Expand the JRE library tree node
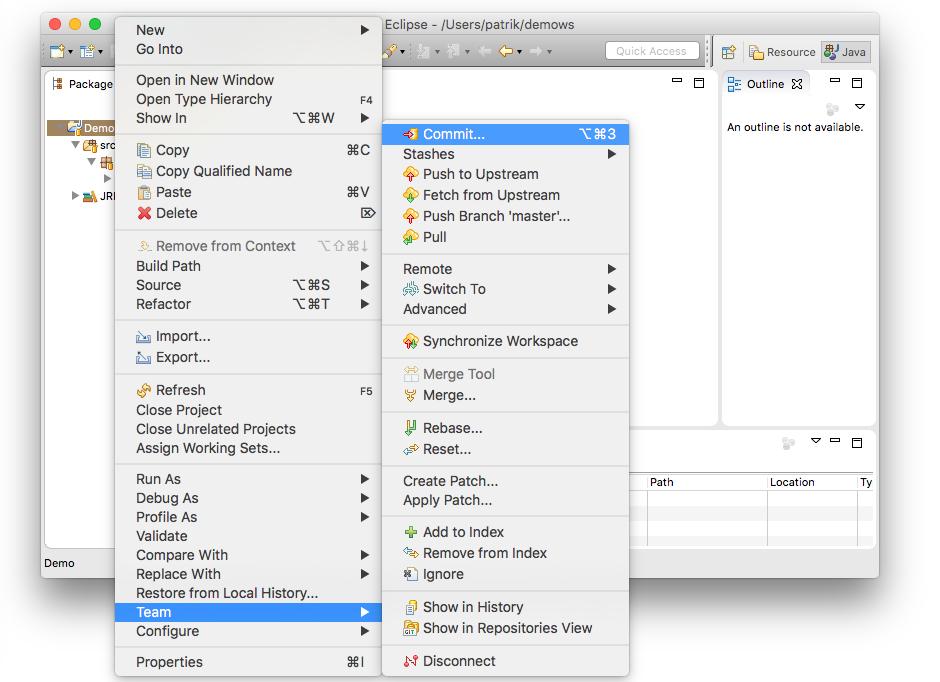This screenshot has height=682, width=940. coord(75,195)
